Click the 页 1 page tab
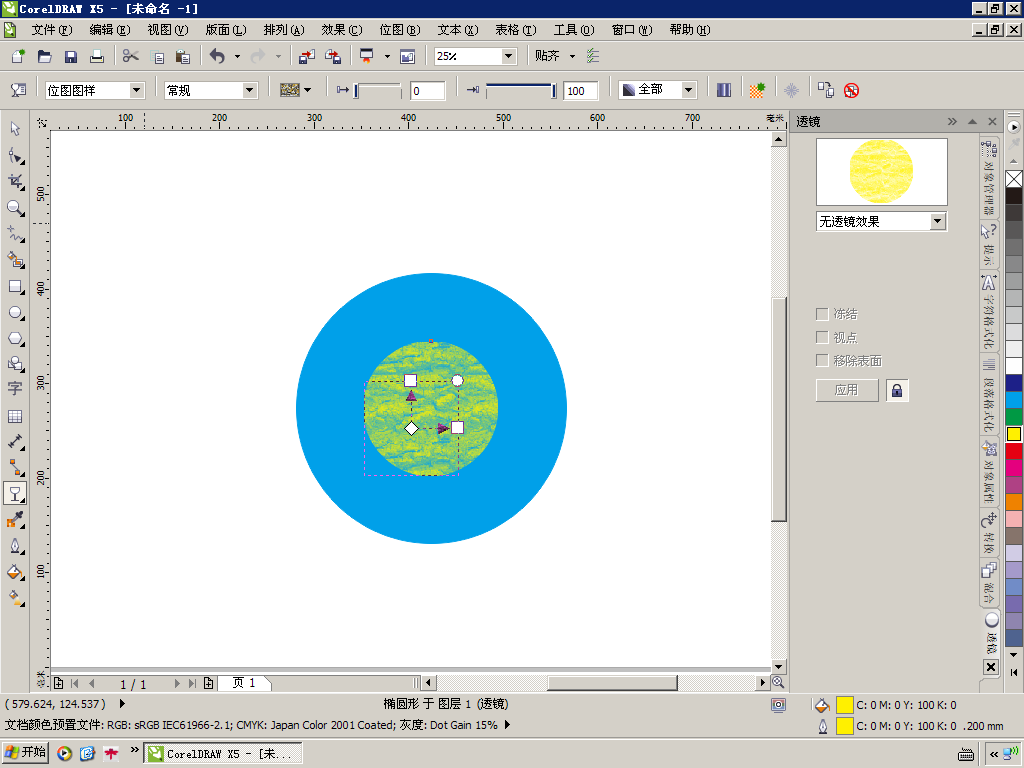Screen dimensions: 1024x768 (244, 683)
